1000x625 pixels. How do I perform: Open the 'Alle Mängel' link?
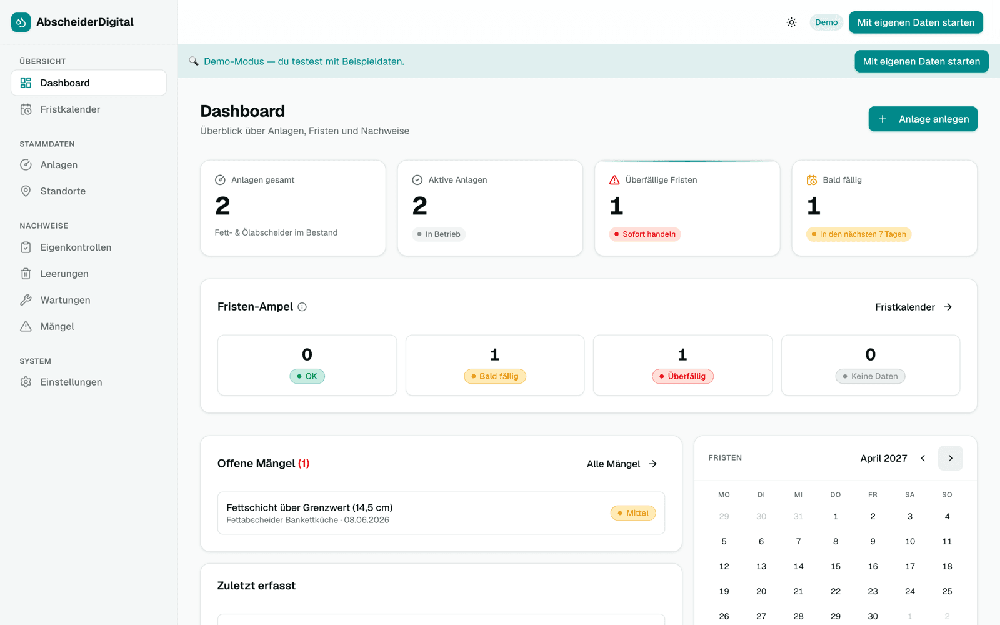pyautogui.click(x=622, y=464)
